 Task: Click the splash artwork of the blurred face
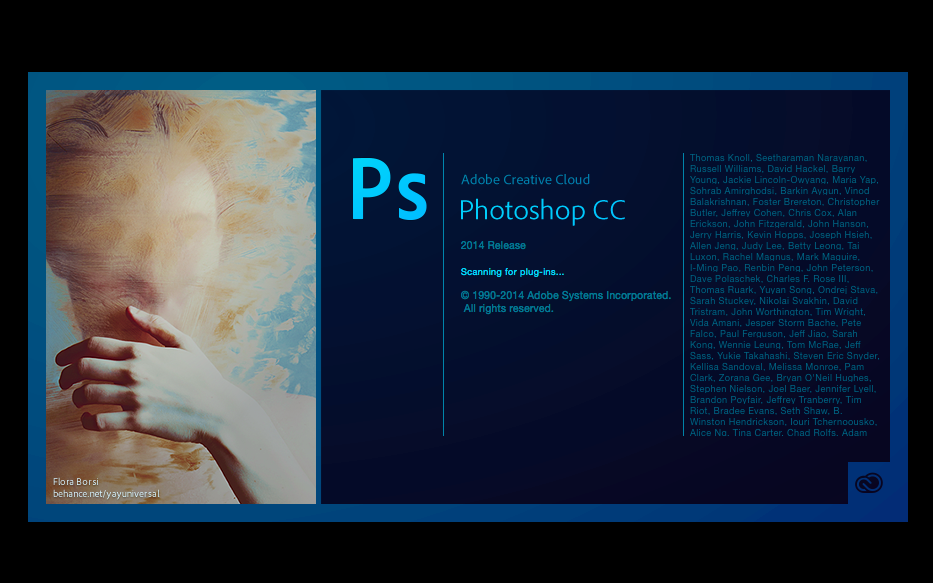(181, 297)
